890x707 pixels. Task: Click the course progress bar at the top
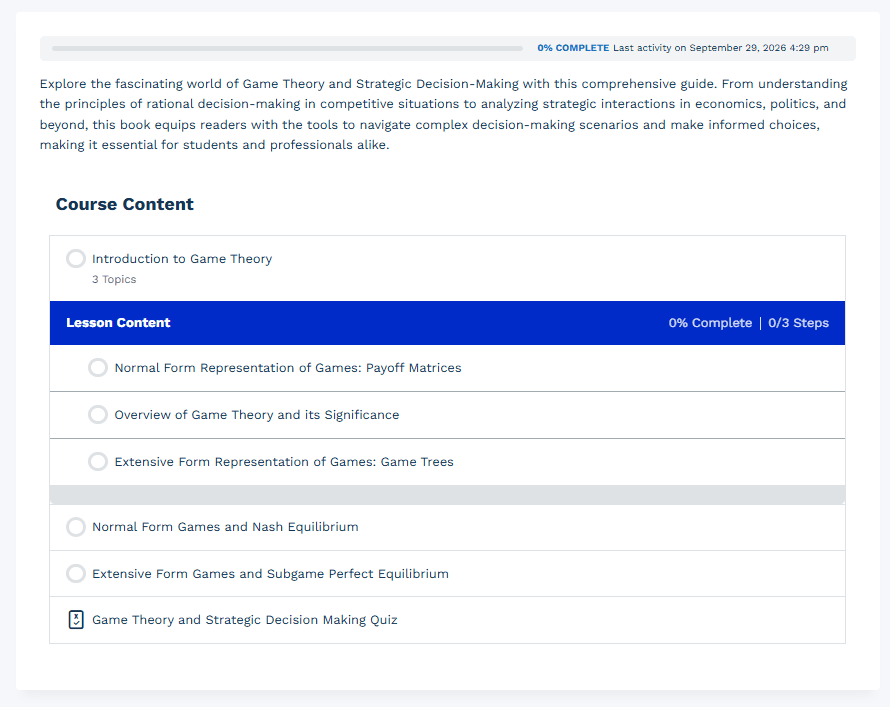pyautogui.click(x=287, y=48)
